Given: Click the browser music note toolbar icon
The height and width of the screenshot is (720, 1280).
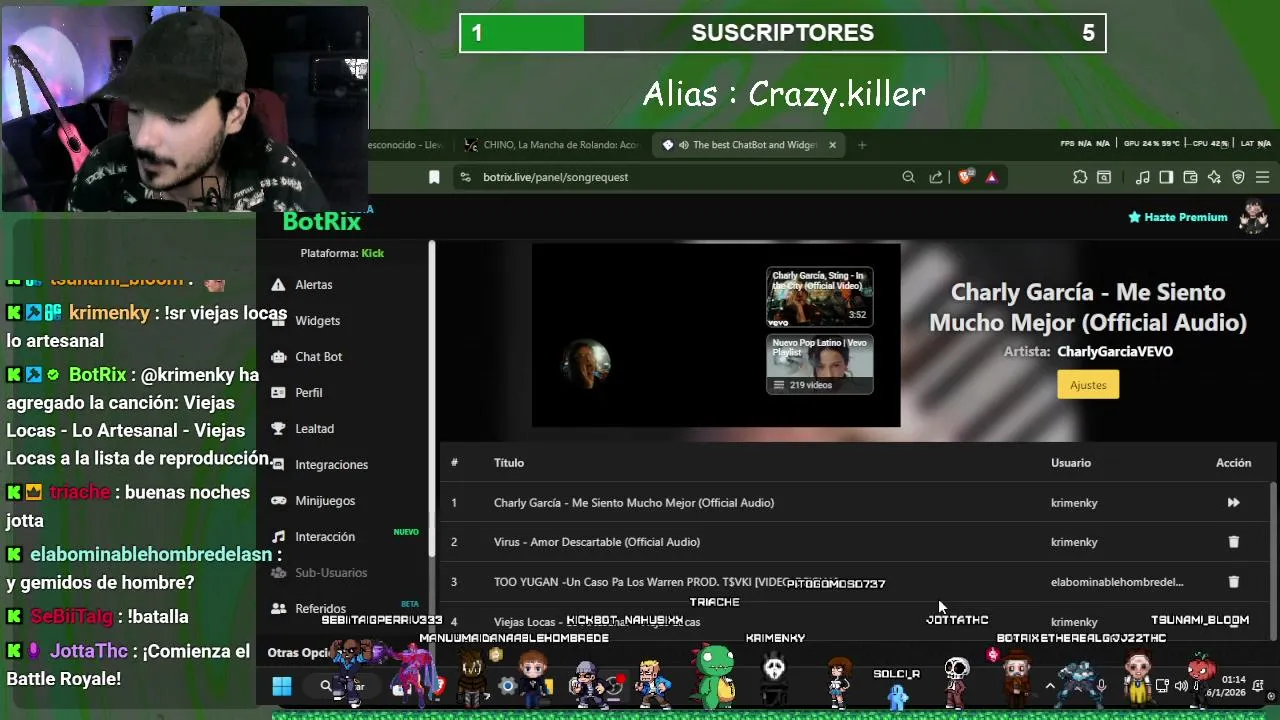Looking at the screenshot, I should click(1142, 177).
